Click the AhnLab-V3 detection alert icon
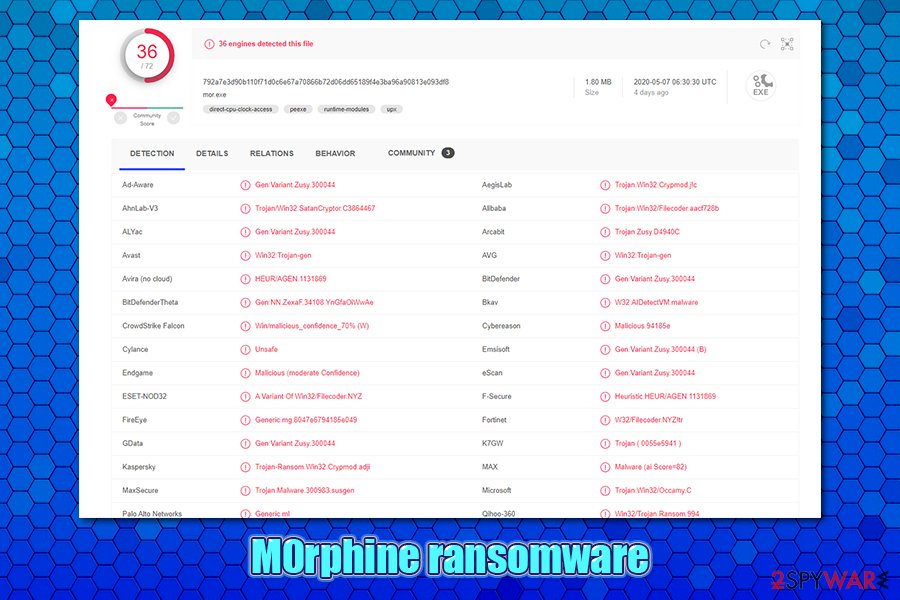Viewport: 900px width, 600px height. (245, 208)
